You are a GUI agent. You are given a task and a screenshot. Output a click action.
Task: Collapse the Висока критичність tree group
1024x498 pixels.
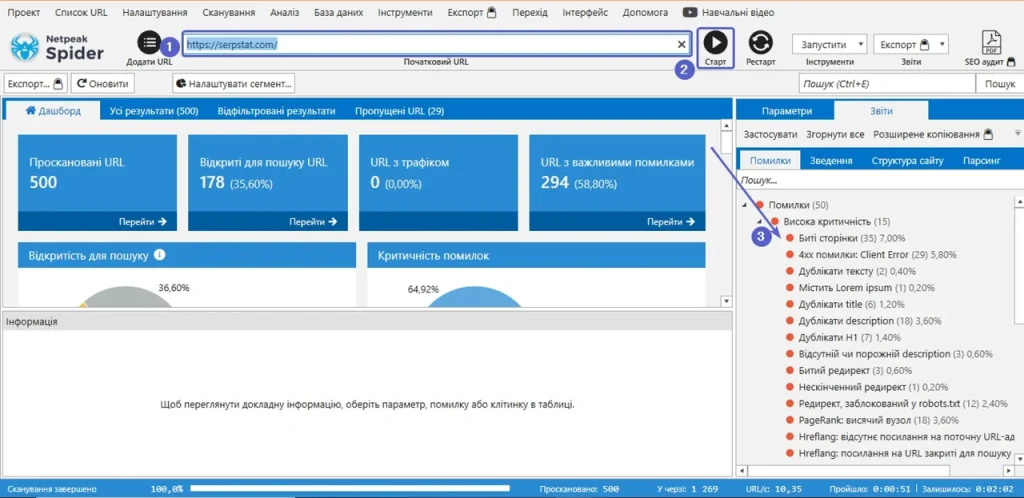click(760, 221)
